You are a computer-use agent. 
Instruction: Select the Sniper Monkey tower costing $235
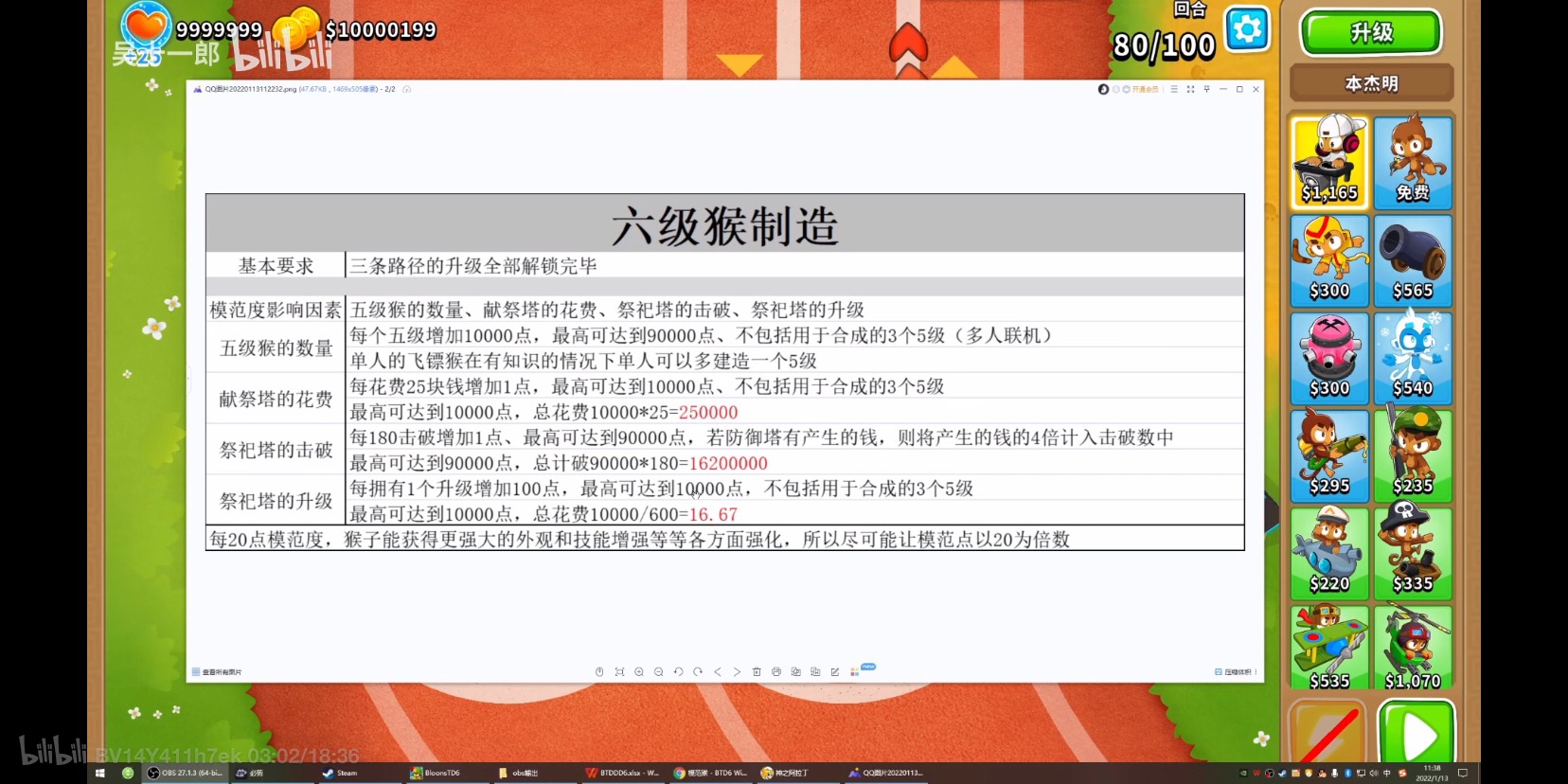click(x=1413, y=455)
